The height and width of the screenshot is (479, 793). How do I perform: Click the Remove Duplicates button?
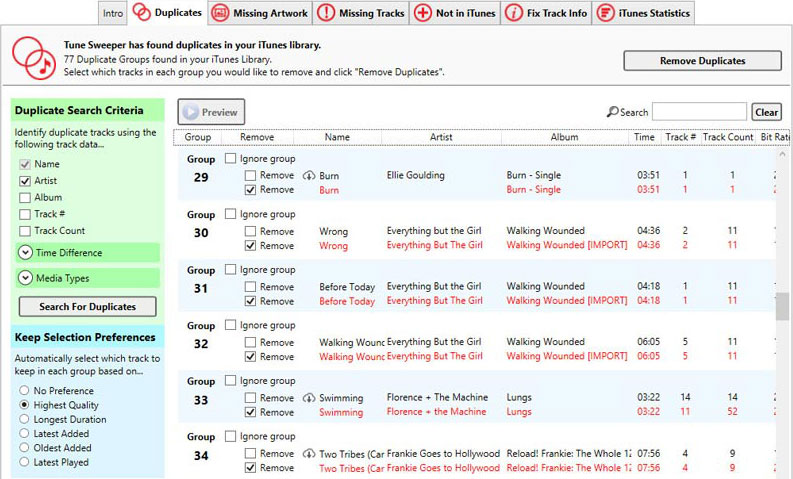coord(702,61)
